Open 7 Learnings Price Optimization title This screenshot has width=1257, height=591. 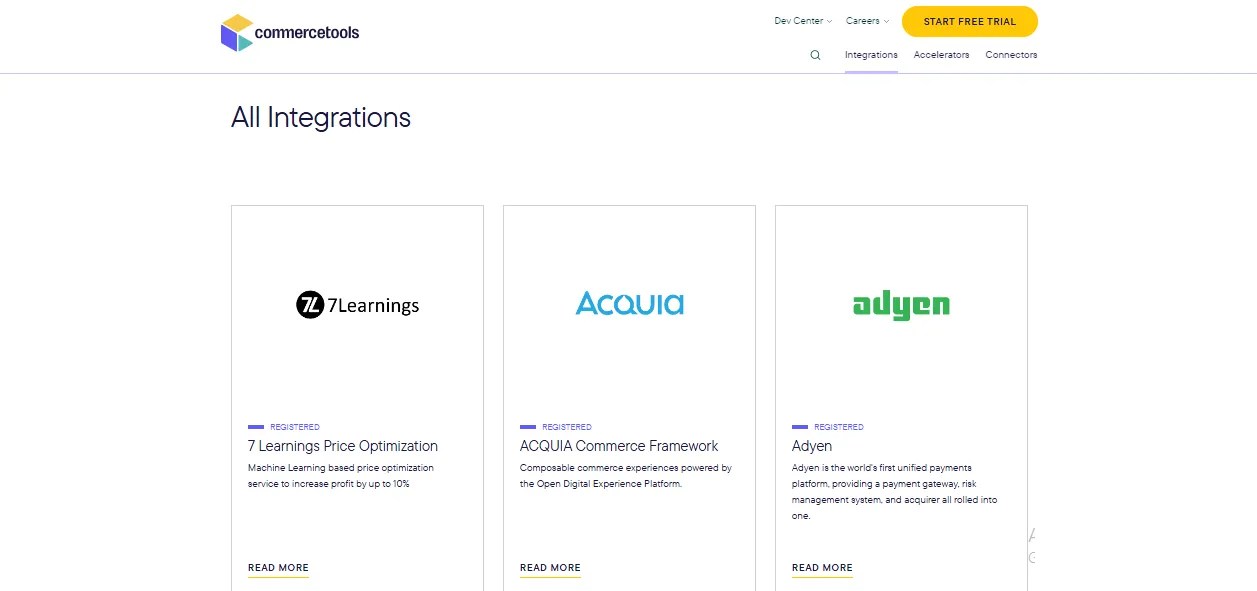click(x=343, y=446)
